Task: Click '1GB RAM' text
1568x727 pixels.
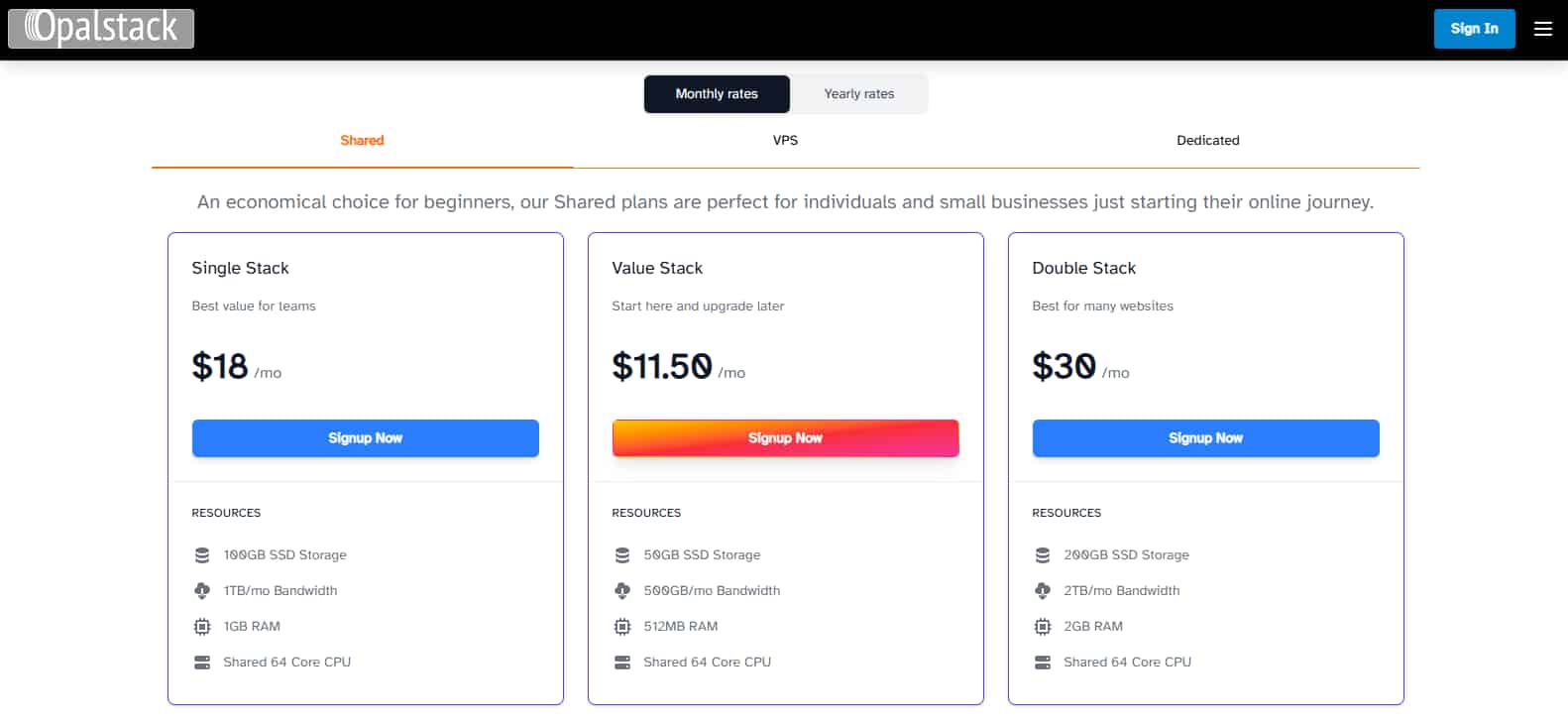Action: click(252, 627)
